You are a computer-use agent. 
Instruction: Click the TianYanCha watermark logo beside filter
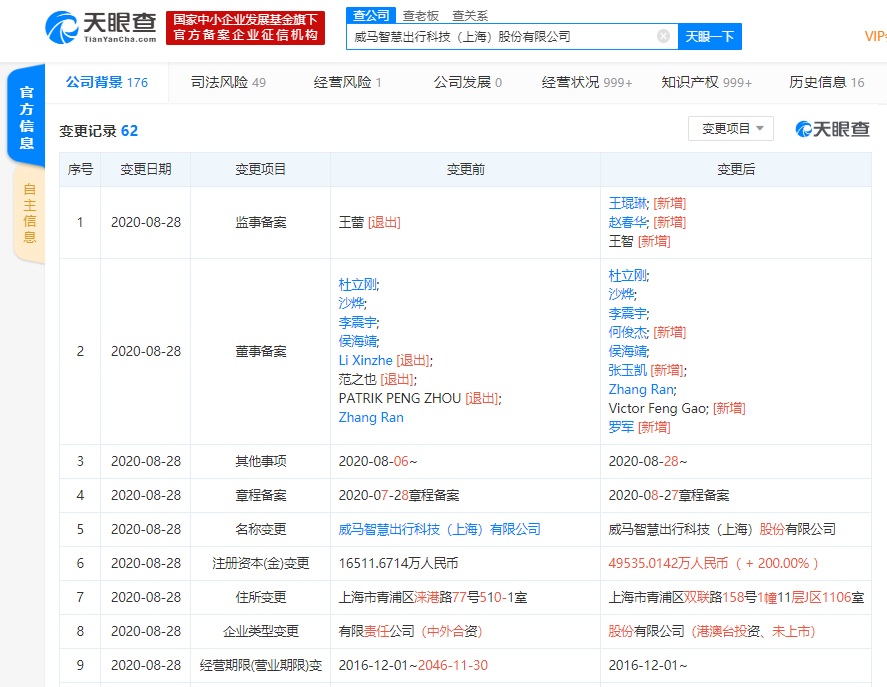point(832,129)
